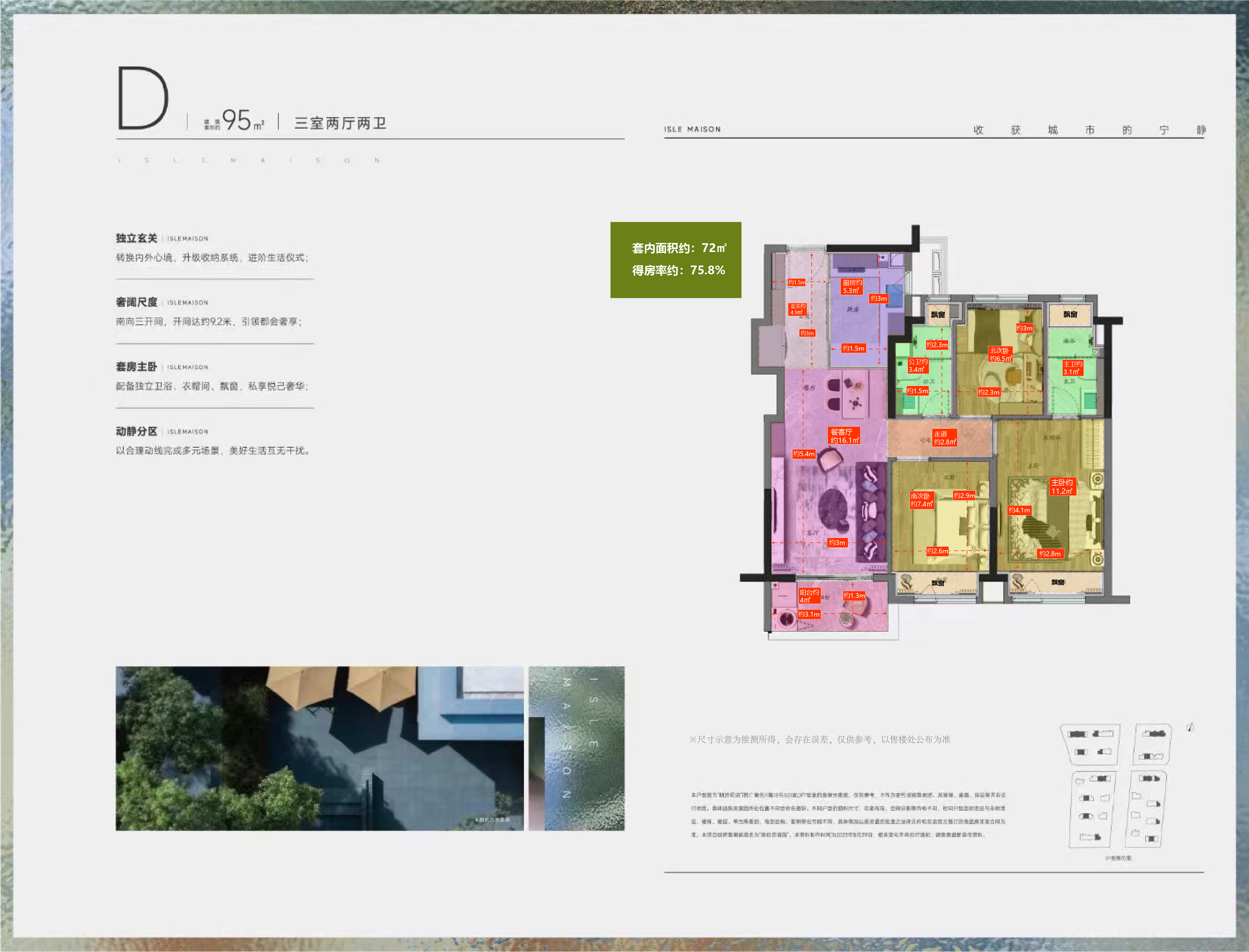Click the 配备独立卫浴、衣帽间、飘窗 description line
The height and width of the screenshot is (952, 1249).
tap(213, 386)
